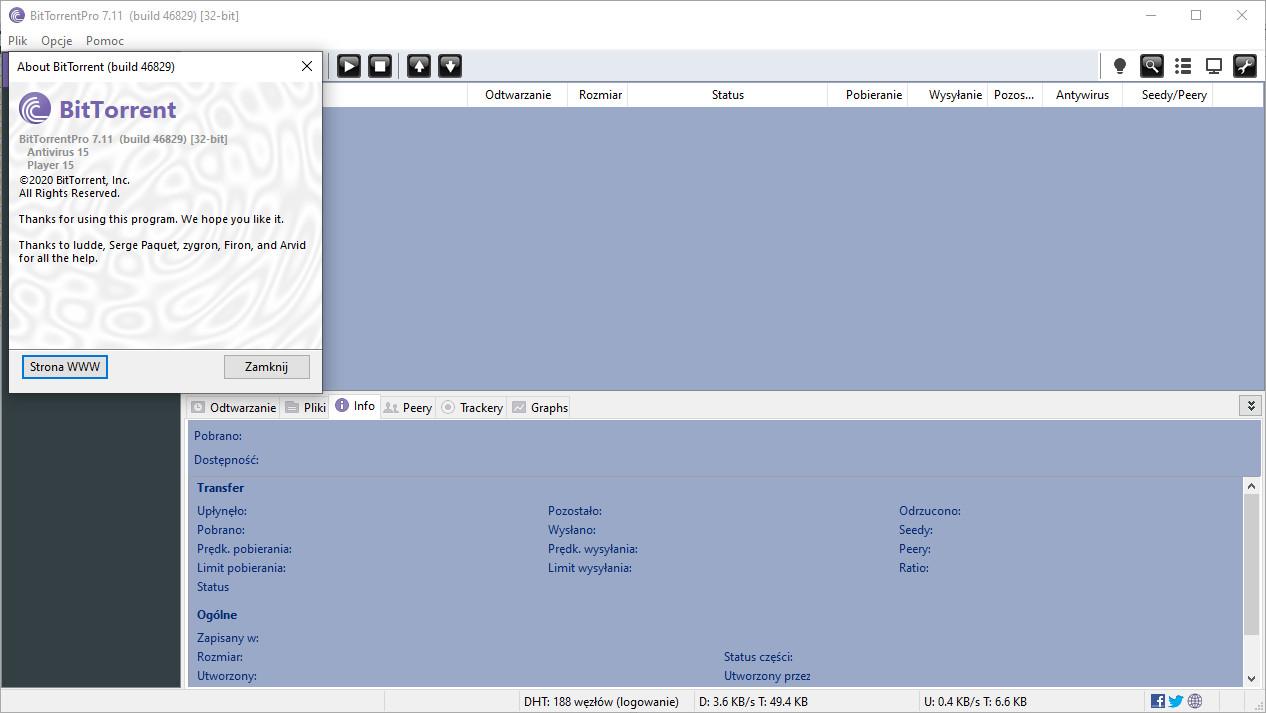This screenshot has width=1266, height=713.
Task: Click the Dostępność: label
Action: tap(227, 460)
